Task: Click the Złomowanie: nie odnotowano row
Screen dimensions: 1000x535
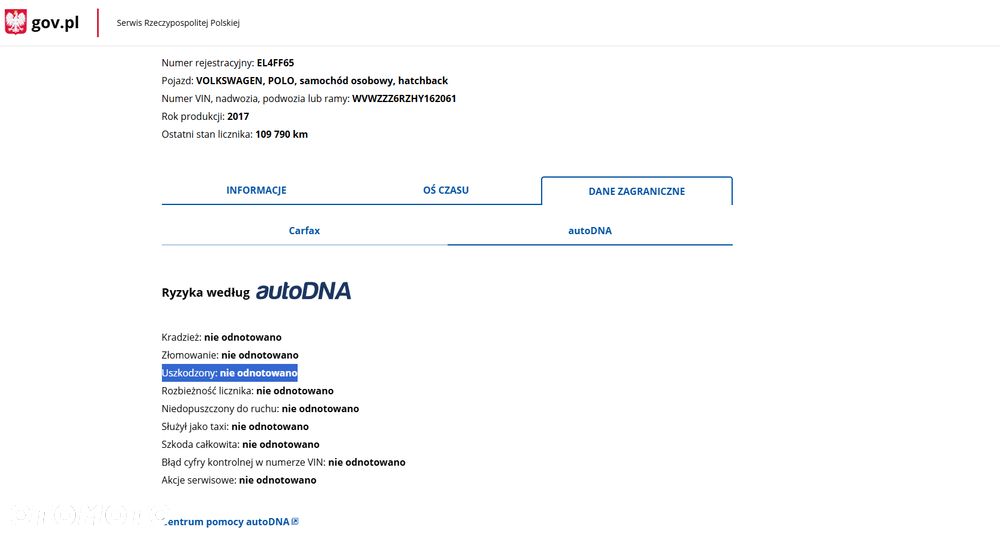Action: click(x=230, y=355)
